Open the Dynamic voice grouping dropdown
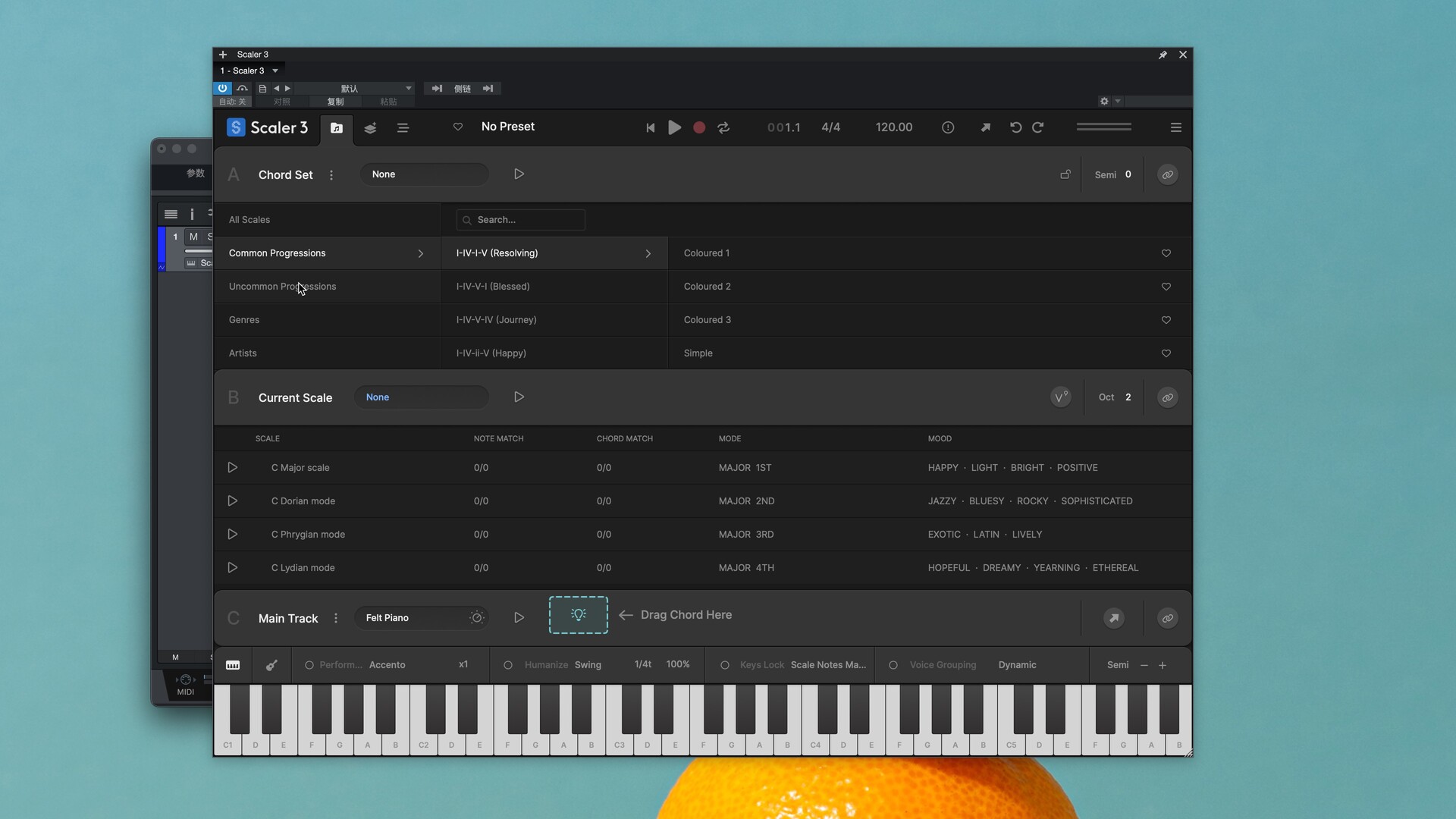This screenshot has height=819, width=1456. [1018, 665]
